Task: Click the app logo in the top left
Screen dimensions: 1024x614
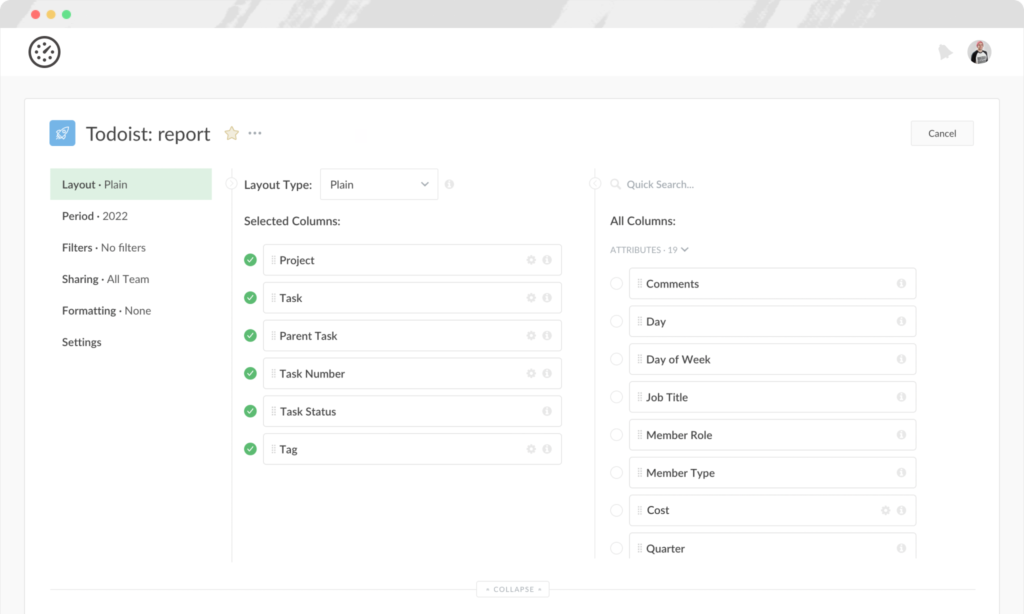Action: coord(44,52)
